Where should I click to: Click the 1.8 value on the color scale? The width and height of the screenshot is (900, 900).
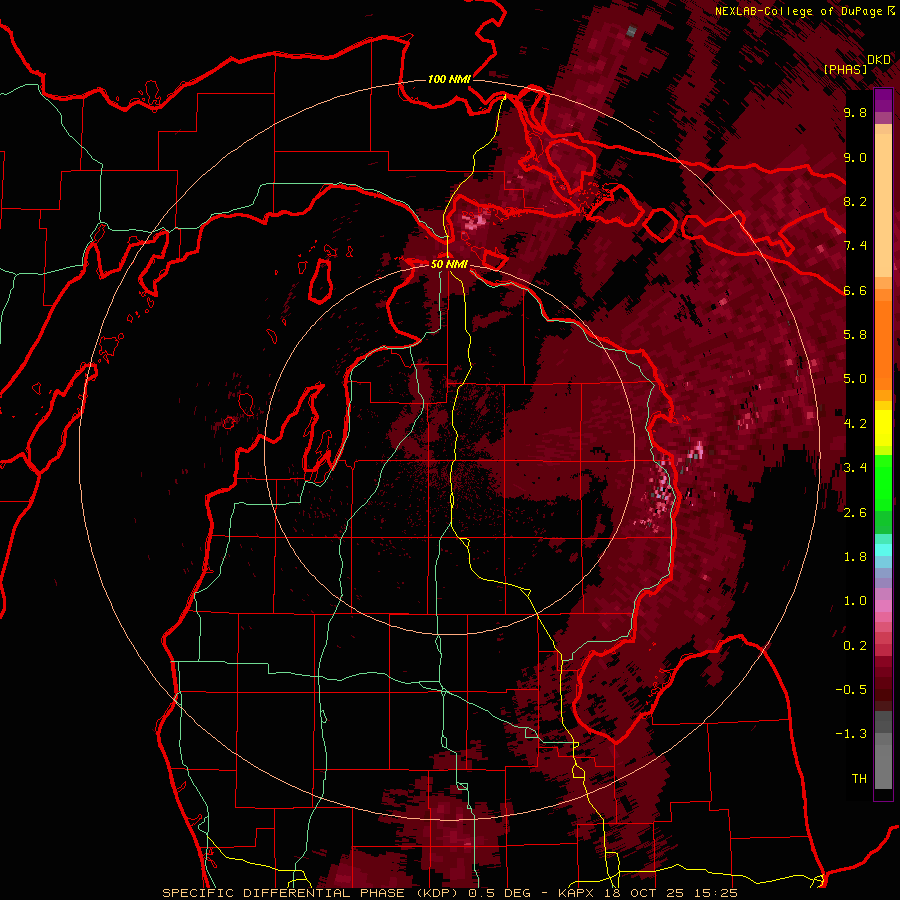click(855, 557)
